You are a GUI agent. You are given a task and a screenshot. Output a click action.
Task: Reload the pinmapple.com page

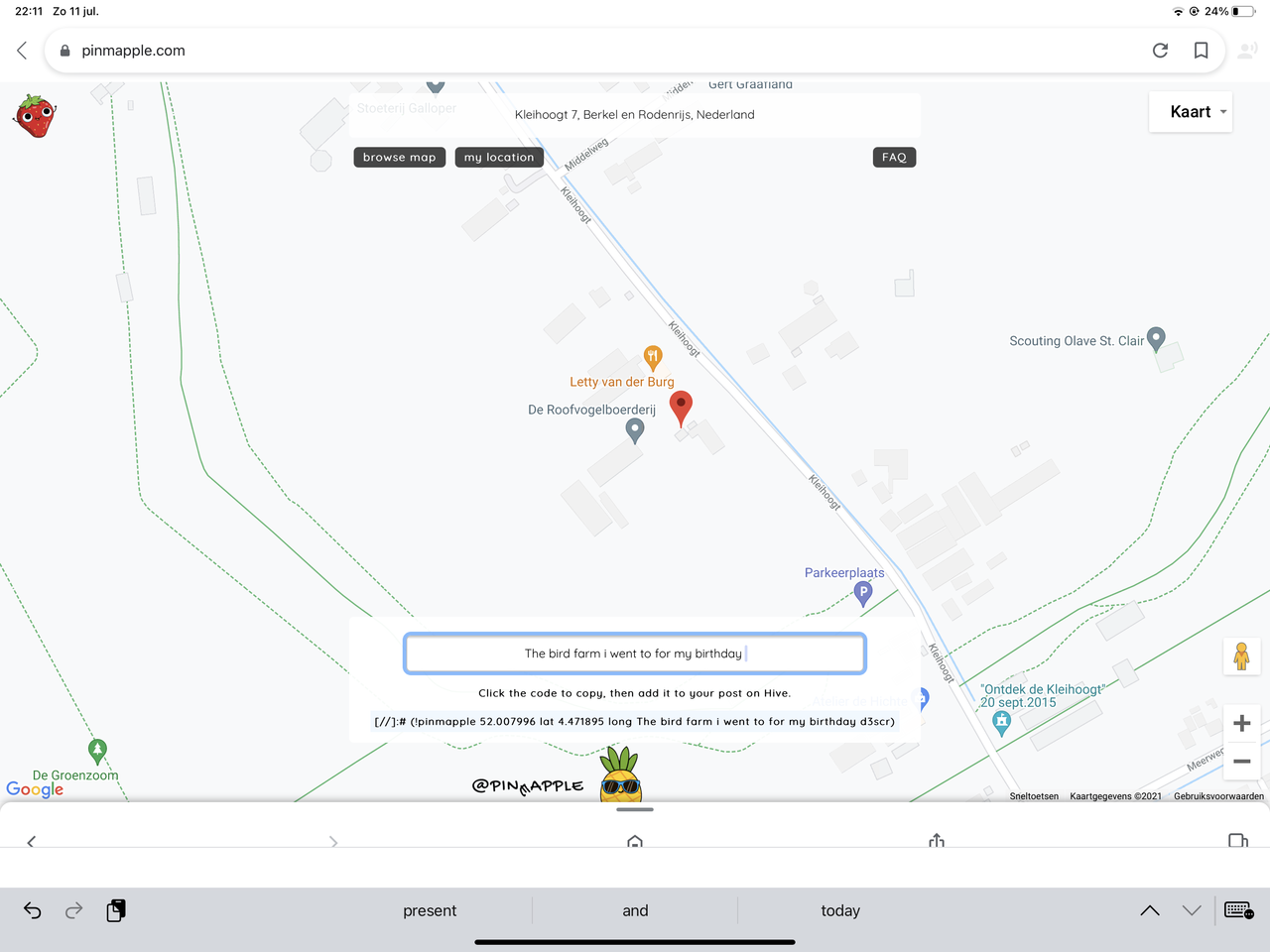click(1160, 51)
